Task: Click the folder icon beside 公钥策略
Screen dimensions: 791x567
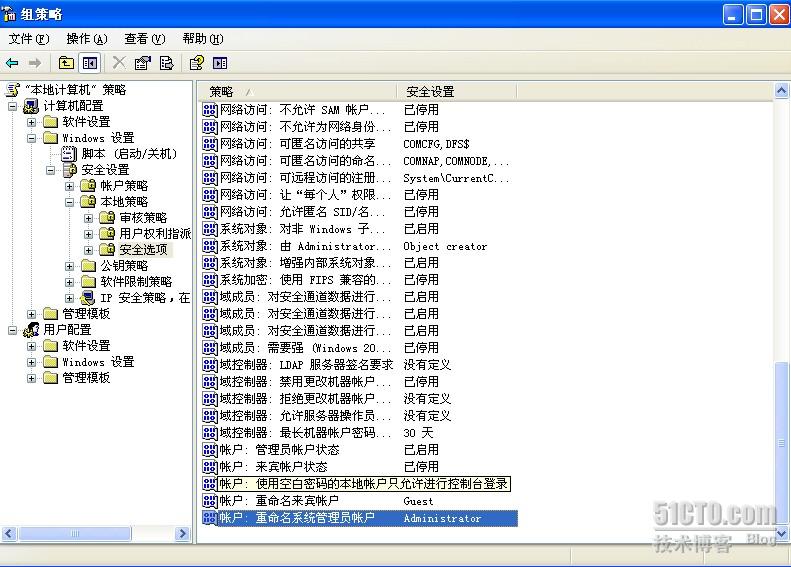Action: [x=88, y=266]
